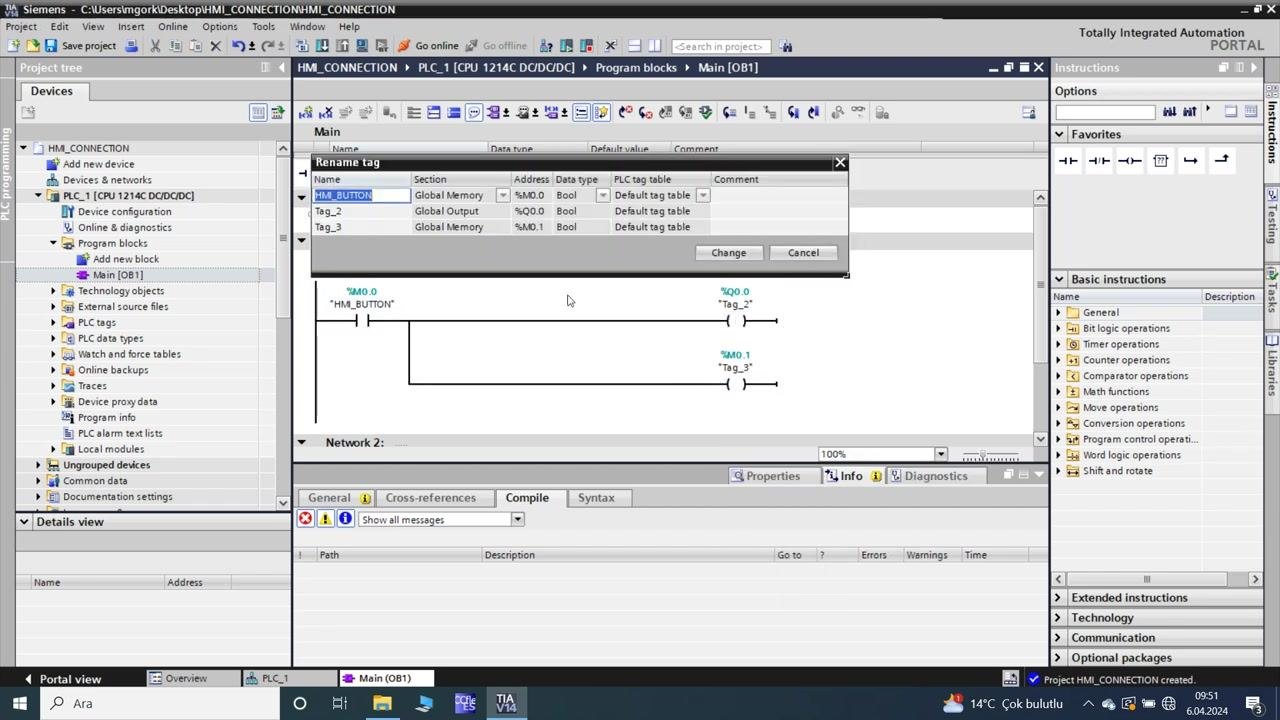The height and width of the screenshot is (720, 1280).
Task: Insert a normally open contact from Favorites
Action: pyautogui.click(x=1068, y=160)
